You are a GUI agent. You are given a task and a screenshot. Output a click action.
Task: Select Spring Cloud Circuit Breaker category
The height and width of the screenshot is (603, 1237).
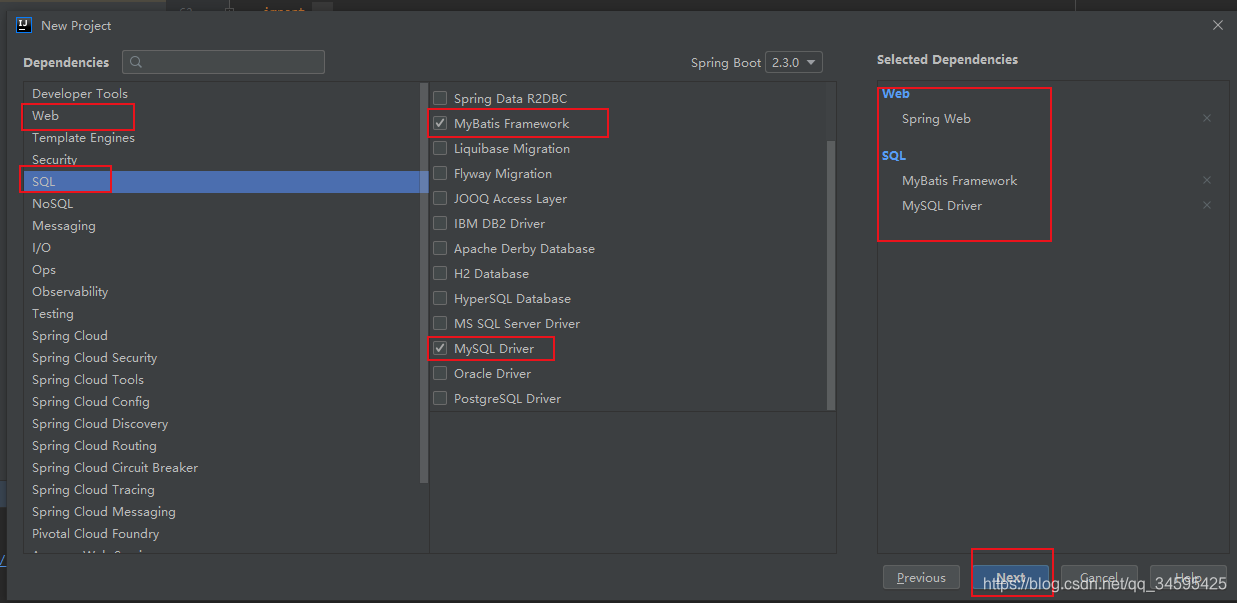222,467
